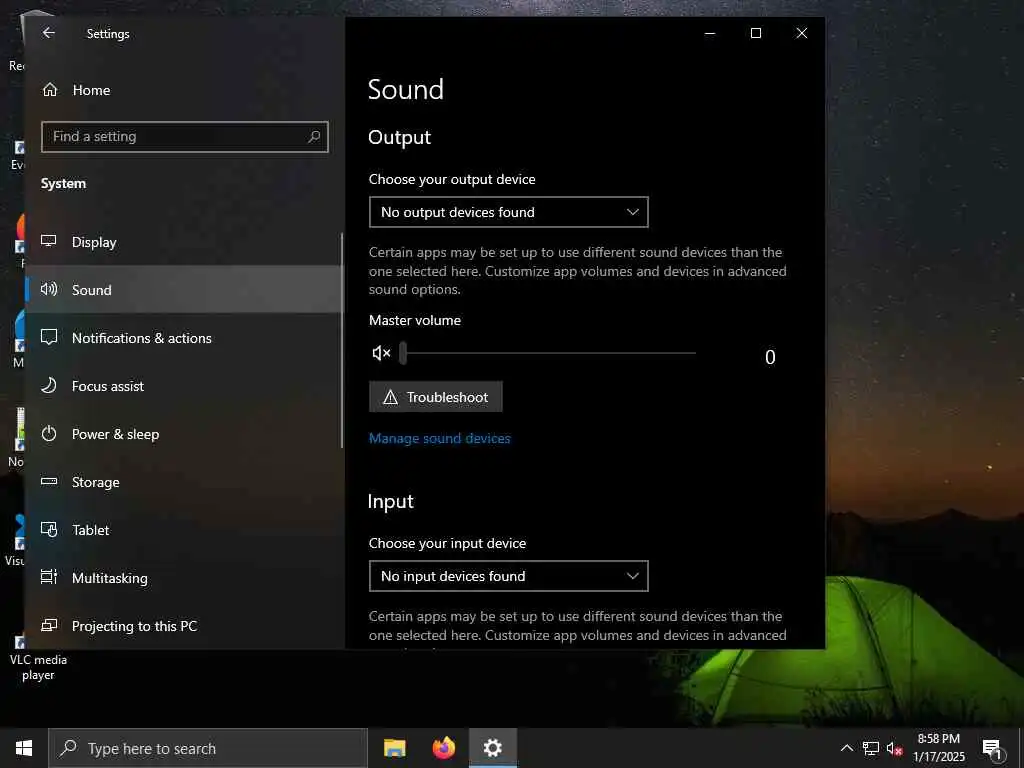Click the Tablet icon in sidebar
The image size is (1024, 768).
click(x=49, y=529)
